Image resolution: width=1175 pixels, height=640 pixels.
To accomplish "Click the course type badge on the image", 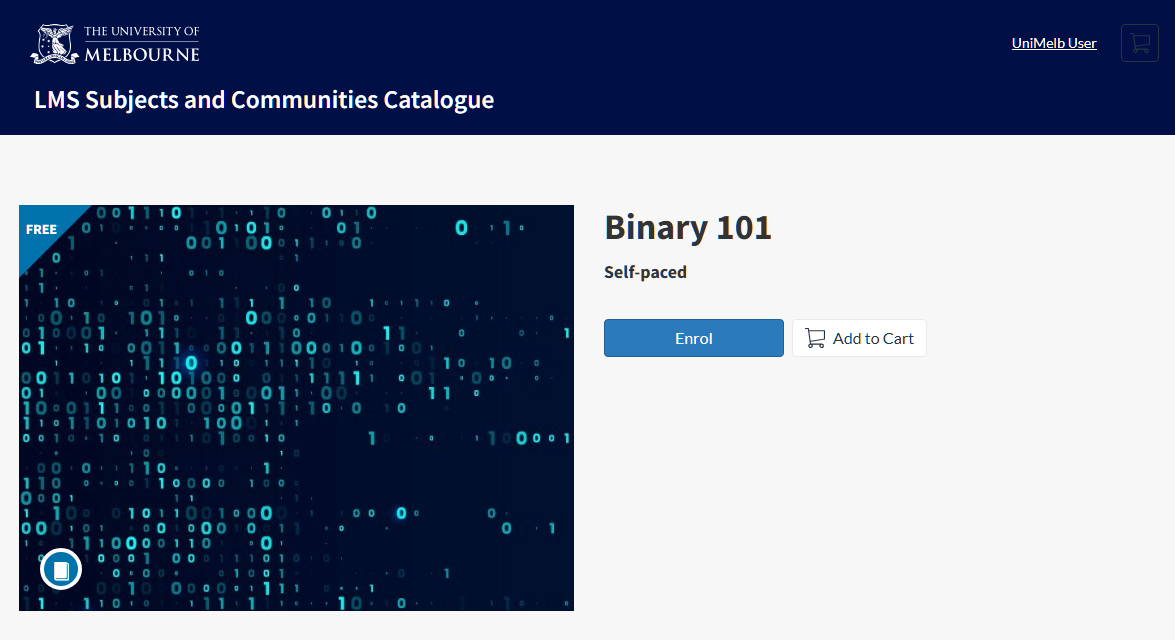I will point(61,570).
